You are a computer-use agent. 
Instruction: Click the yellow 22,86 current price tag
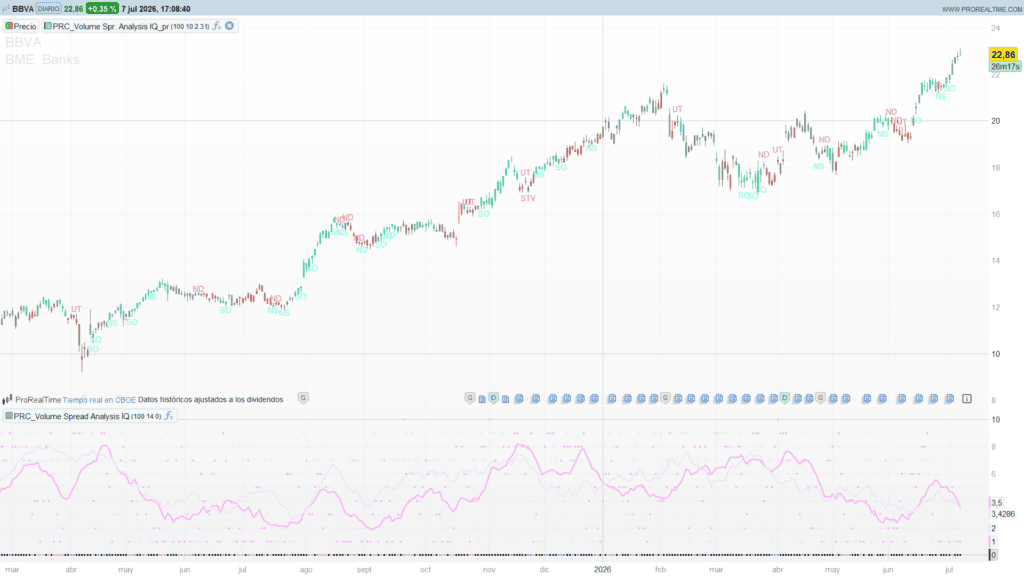pyautogui.click(x=1003, y=54)
